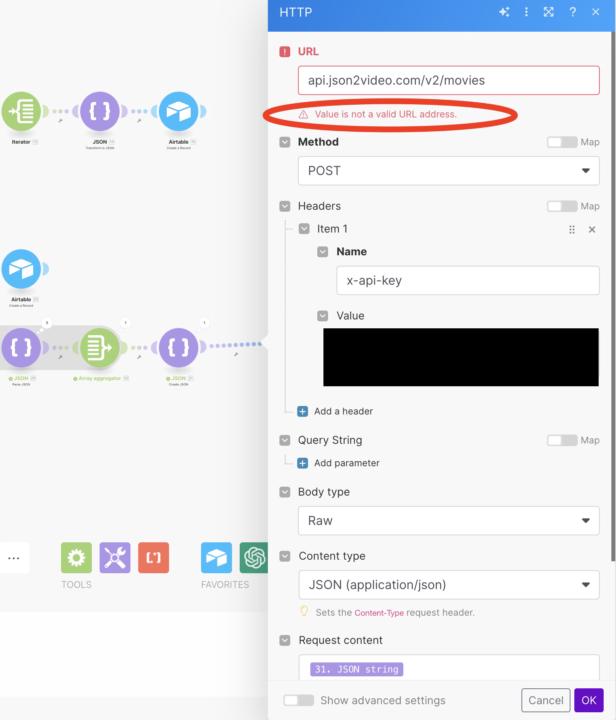
Task: Click the Add a header link
Action: [x=343, y=411]
